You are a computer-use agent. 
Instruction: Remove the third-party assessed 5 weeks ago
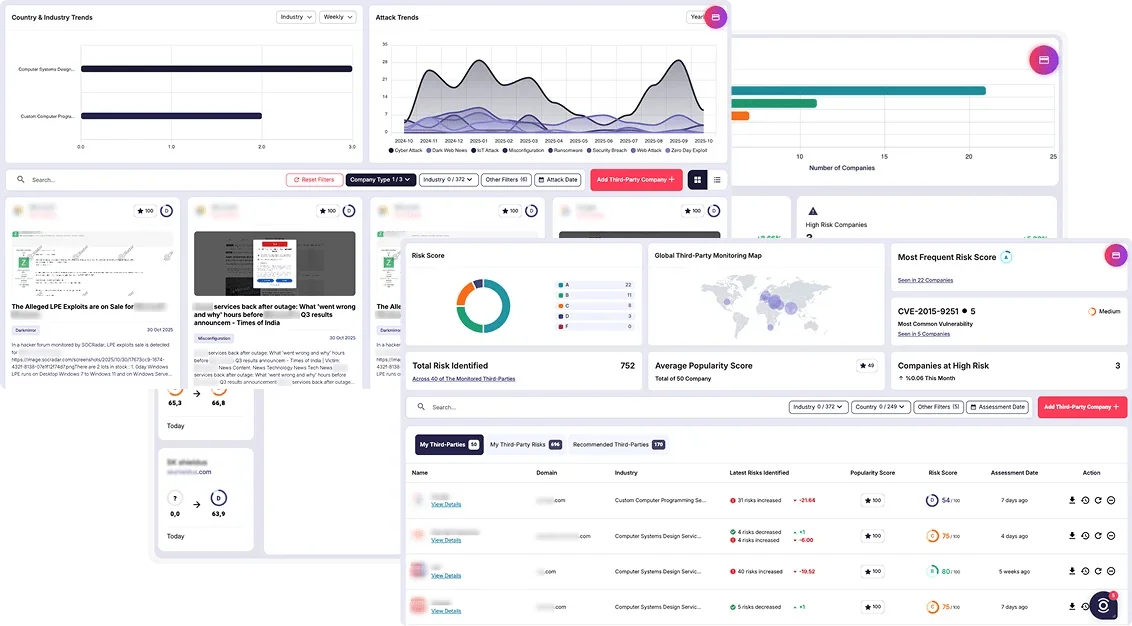point(1111,571)
